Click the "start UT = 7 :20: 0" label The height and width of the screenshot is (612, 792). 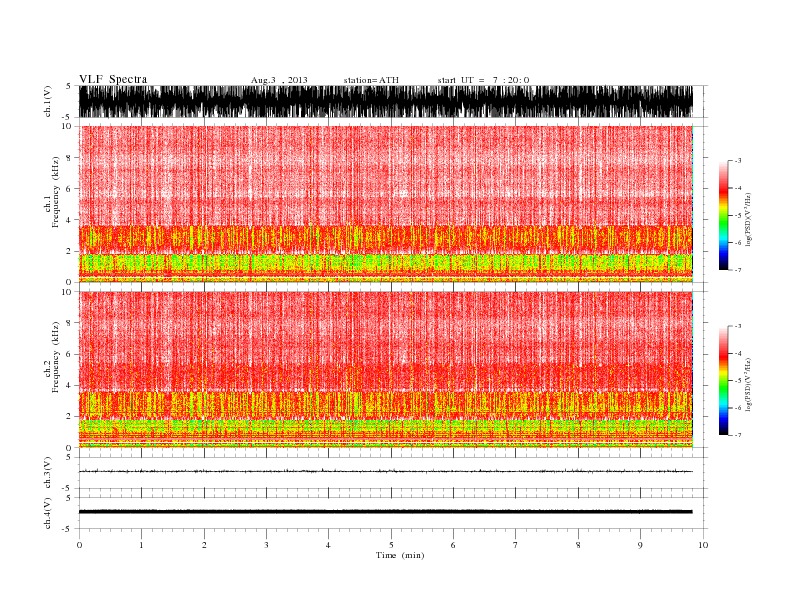point(483,80)
